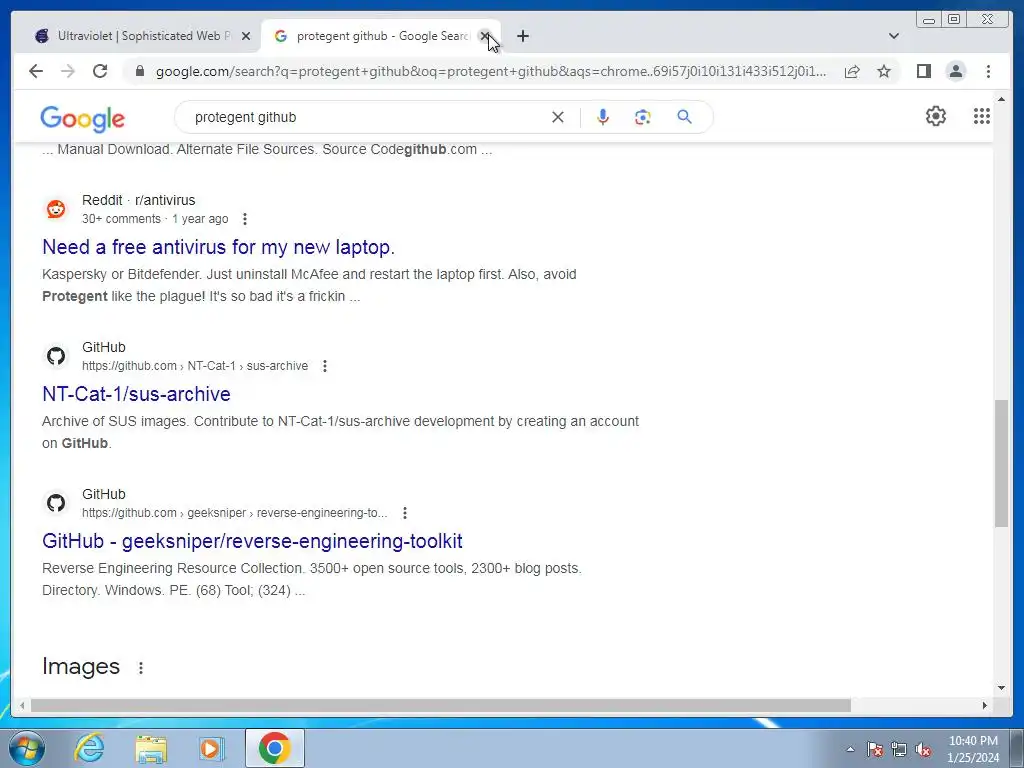Click the Reddit r/antivirus source label
This screenshot has width=1024, height=768.
pos(138,200)
